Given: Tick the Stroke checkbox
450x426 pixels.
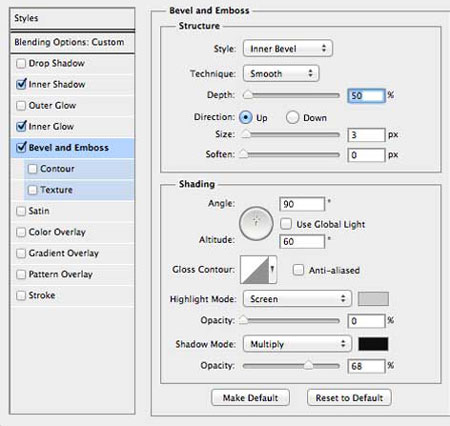Looking at the screenshot, I should [x=21, y=296].
